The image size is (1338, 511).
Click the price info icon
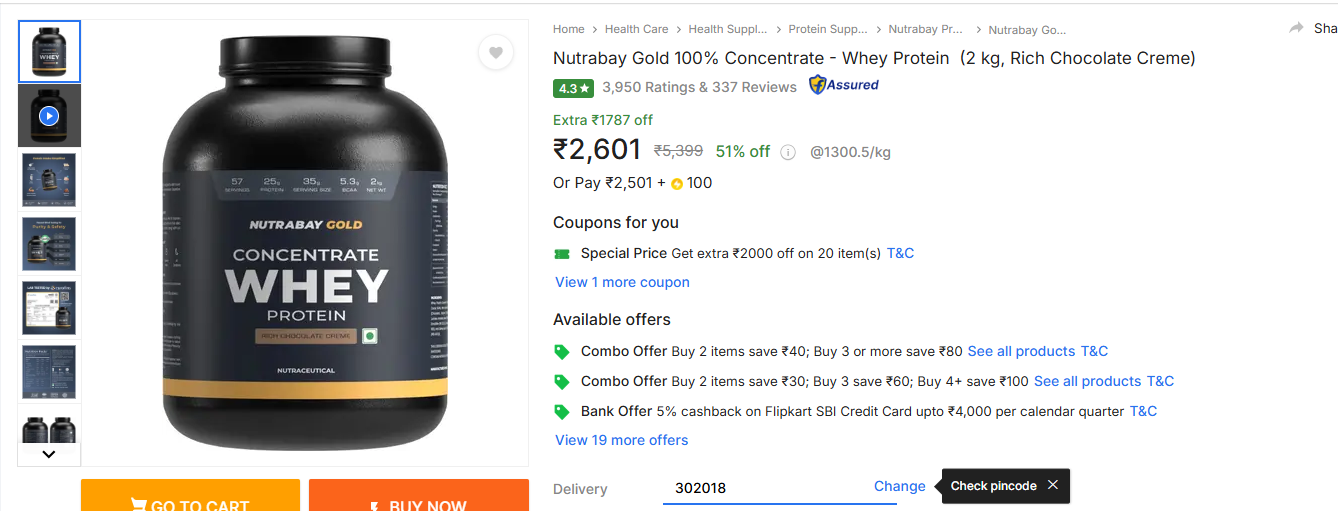tap(788, 153)
